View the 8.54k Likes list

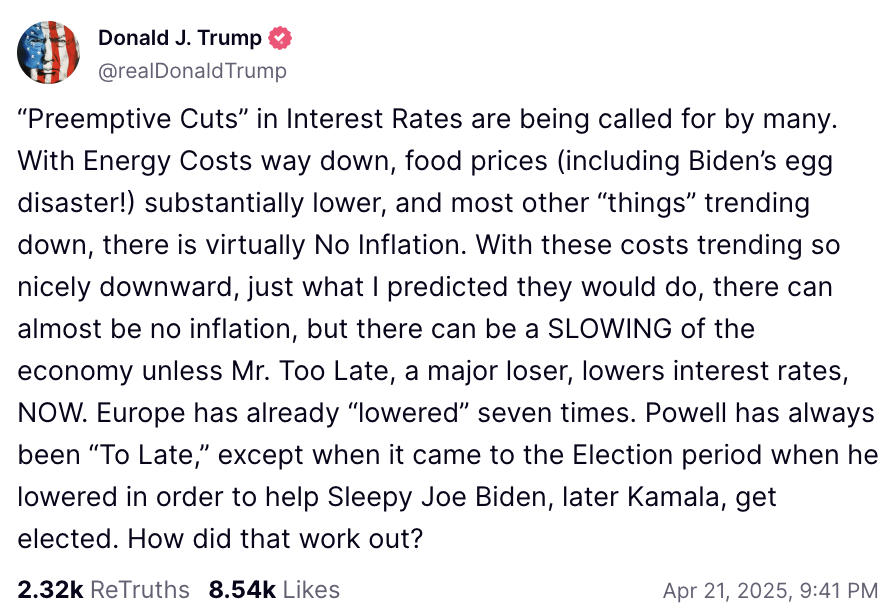274,590
